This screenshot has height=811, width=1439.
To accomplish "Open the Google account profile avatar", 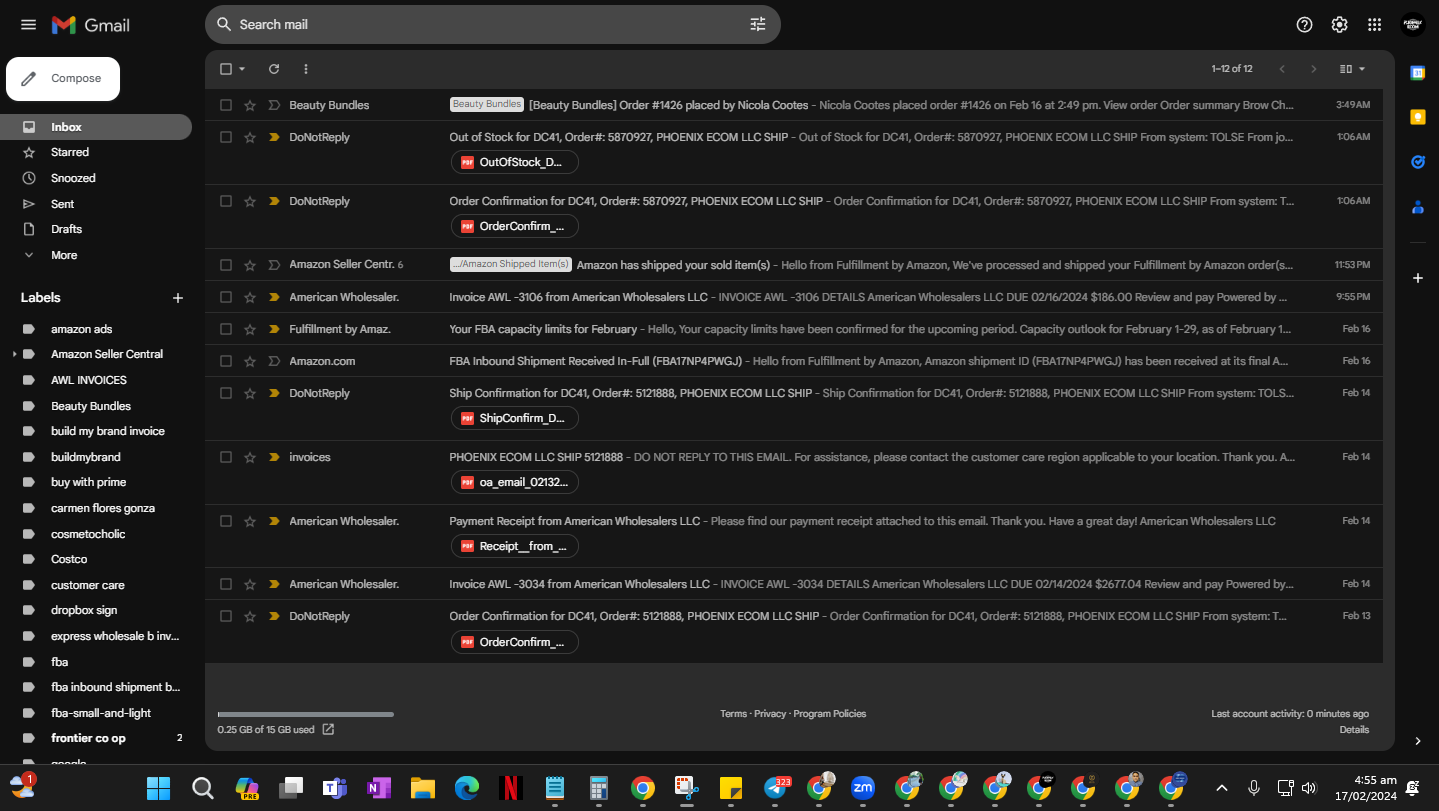I will [1412, 25].
